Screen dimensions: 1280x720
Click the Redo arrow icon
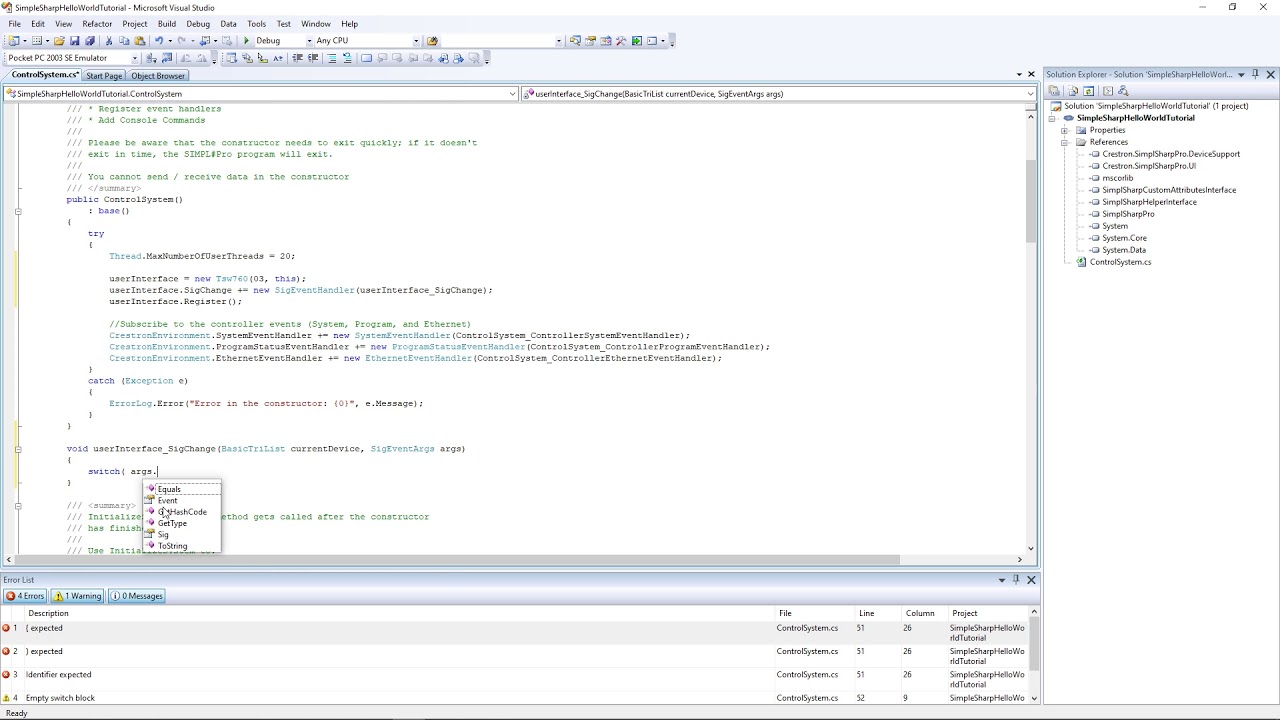pos(181,41)
